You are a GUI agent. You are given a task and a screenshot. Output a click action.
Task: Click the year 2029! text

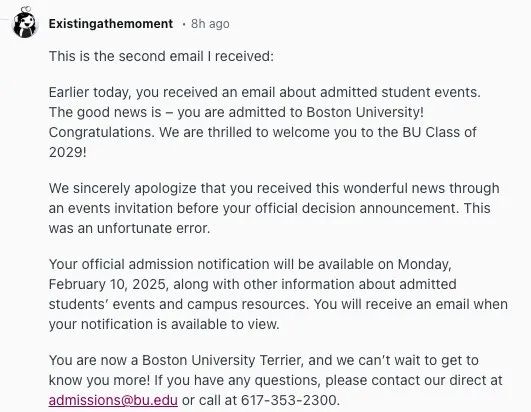(68, 152)
